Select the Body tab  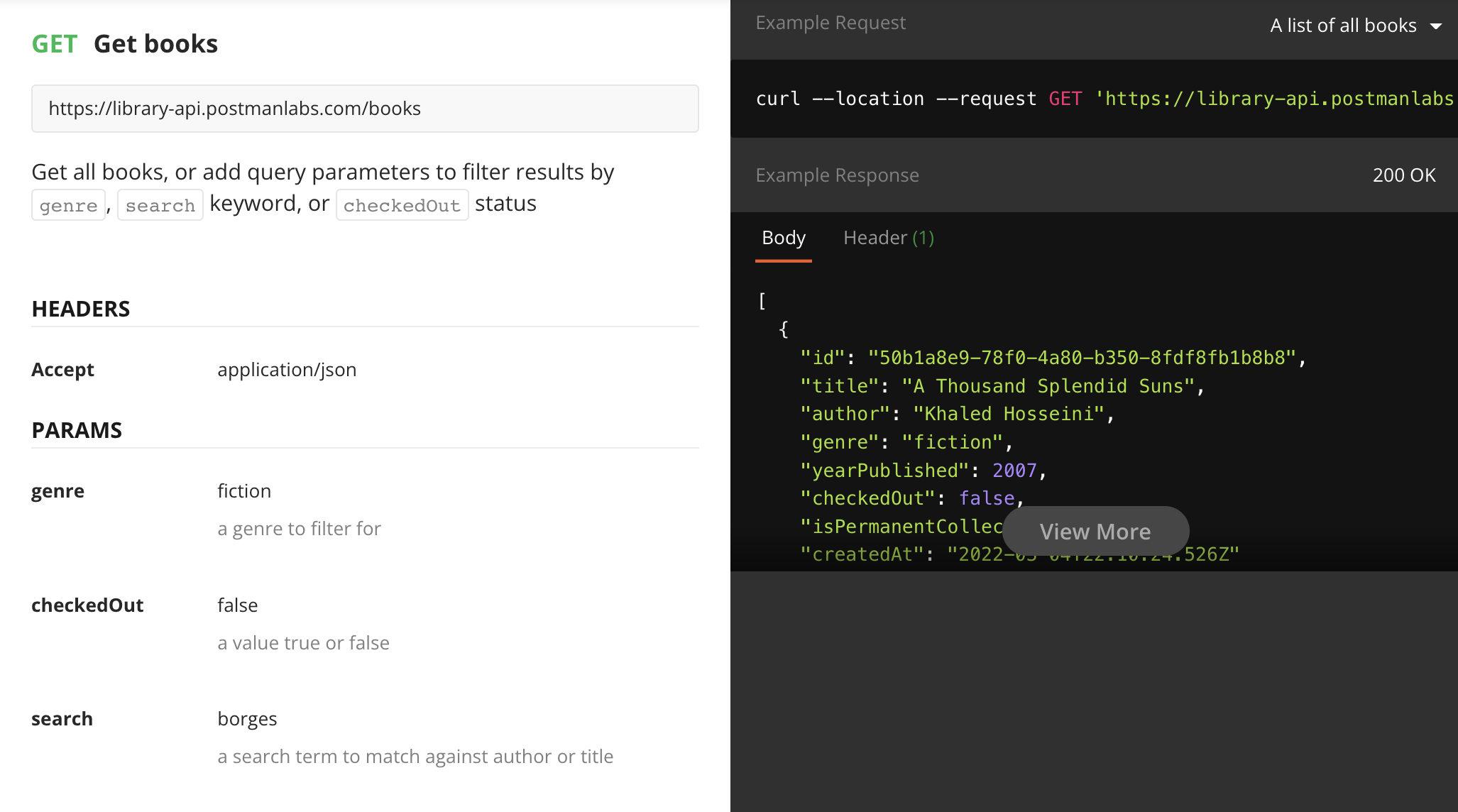pos(783,238)
